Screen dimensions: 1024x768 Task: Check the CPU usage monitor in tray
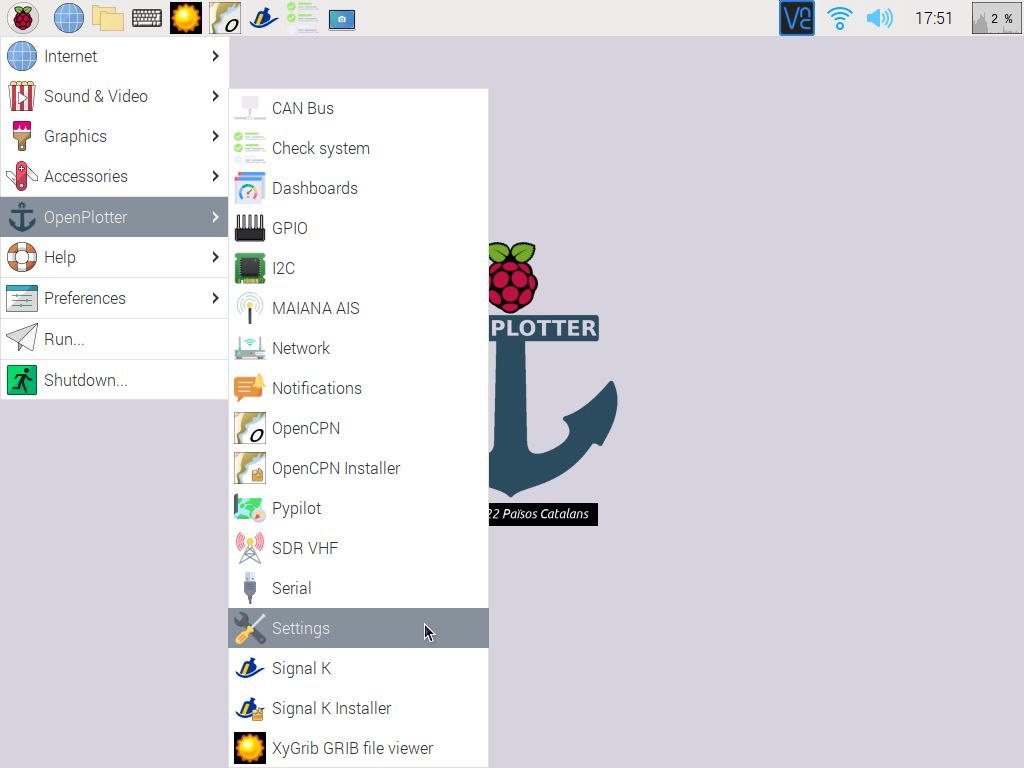tap(996, 17)
